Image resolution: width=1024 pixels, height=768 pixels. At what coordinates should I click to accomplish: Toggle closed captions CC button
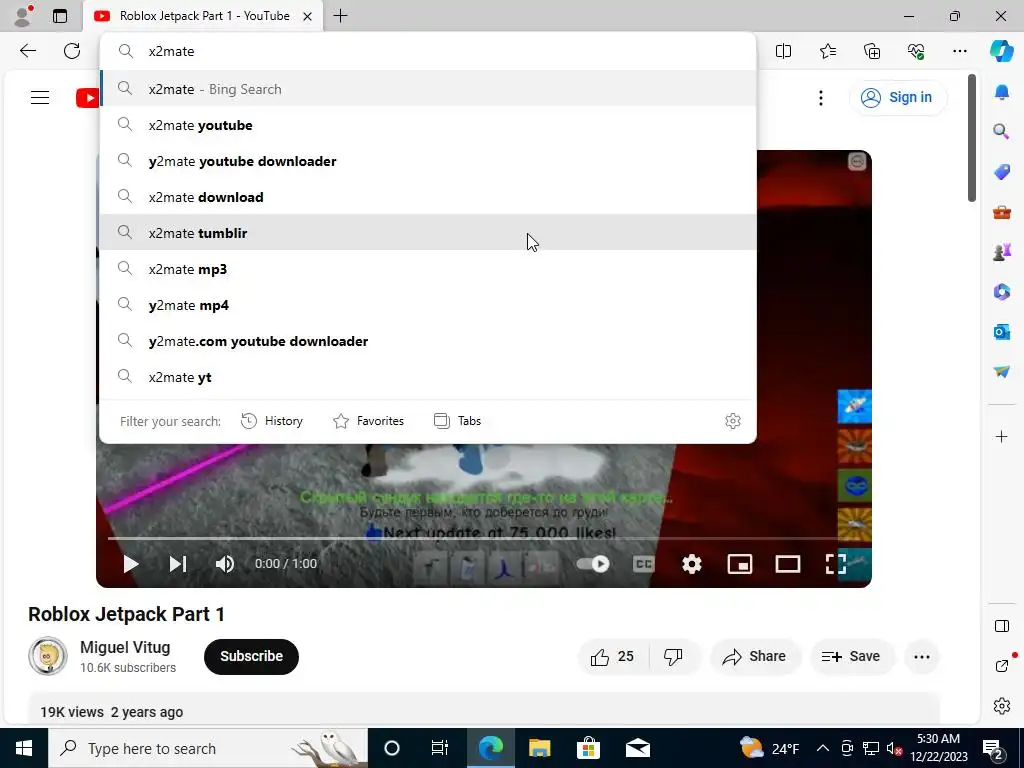pyautogui.click(x=643, y=564)
